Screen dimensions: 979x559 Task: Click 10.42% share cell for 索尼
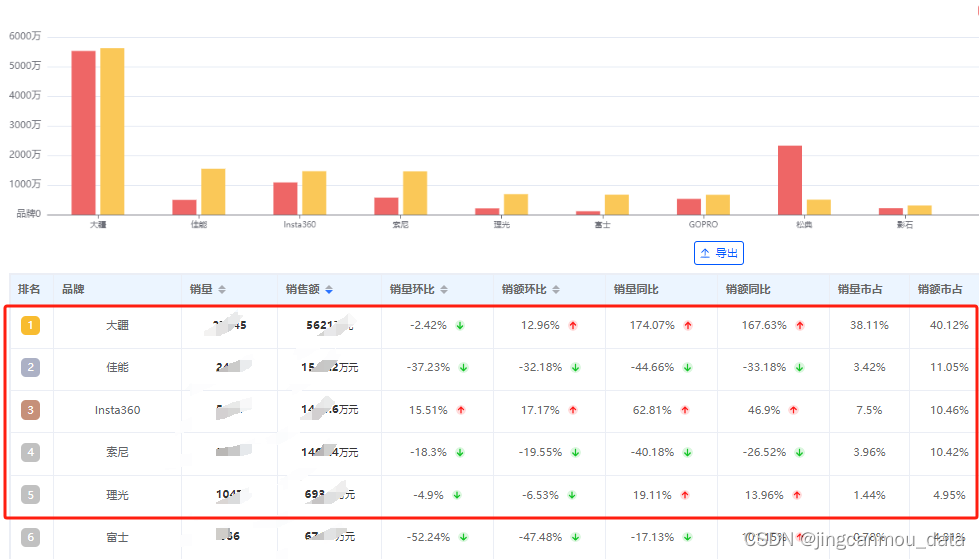[949, 452]
